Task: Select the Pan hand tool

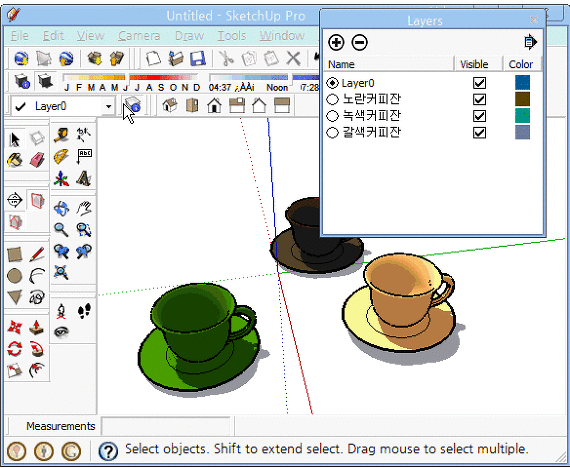Action: pos(84,208)
